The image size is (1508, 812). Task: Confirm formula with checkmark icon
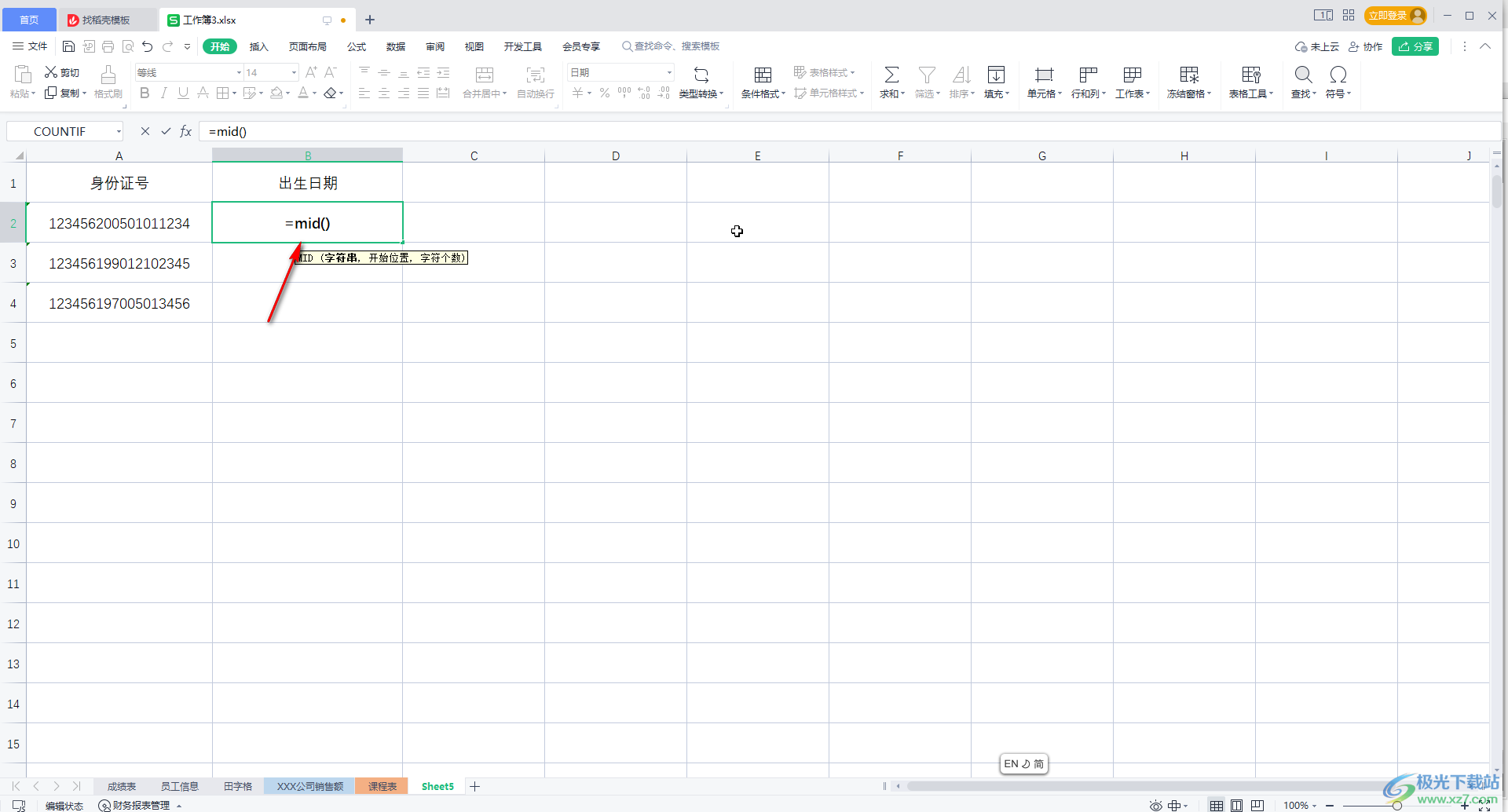pyautogui.click(x=166, y=131)
